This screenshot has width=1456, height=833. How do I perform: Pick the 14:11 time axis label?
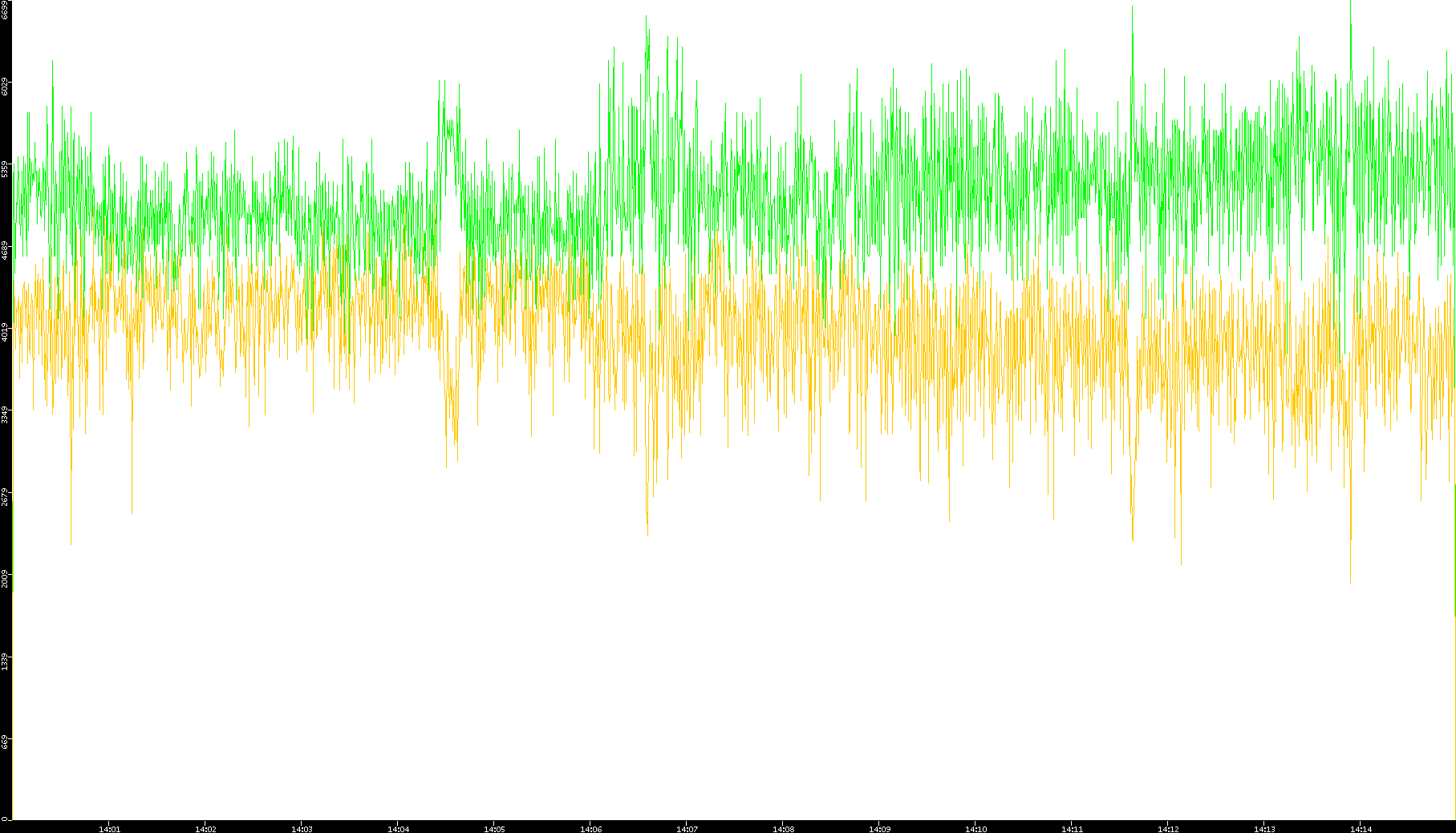click(x=1072, y=829)
